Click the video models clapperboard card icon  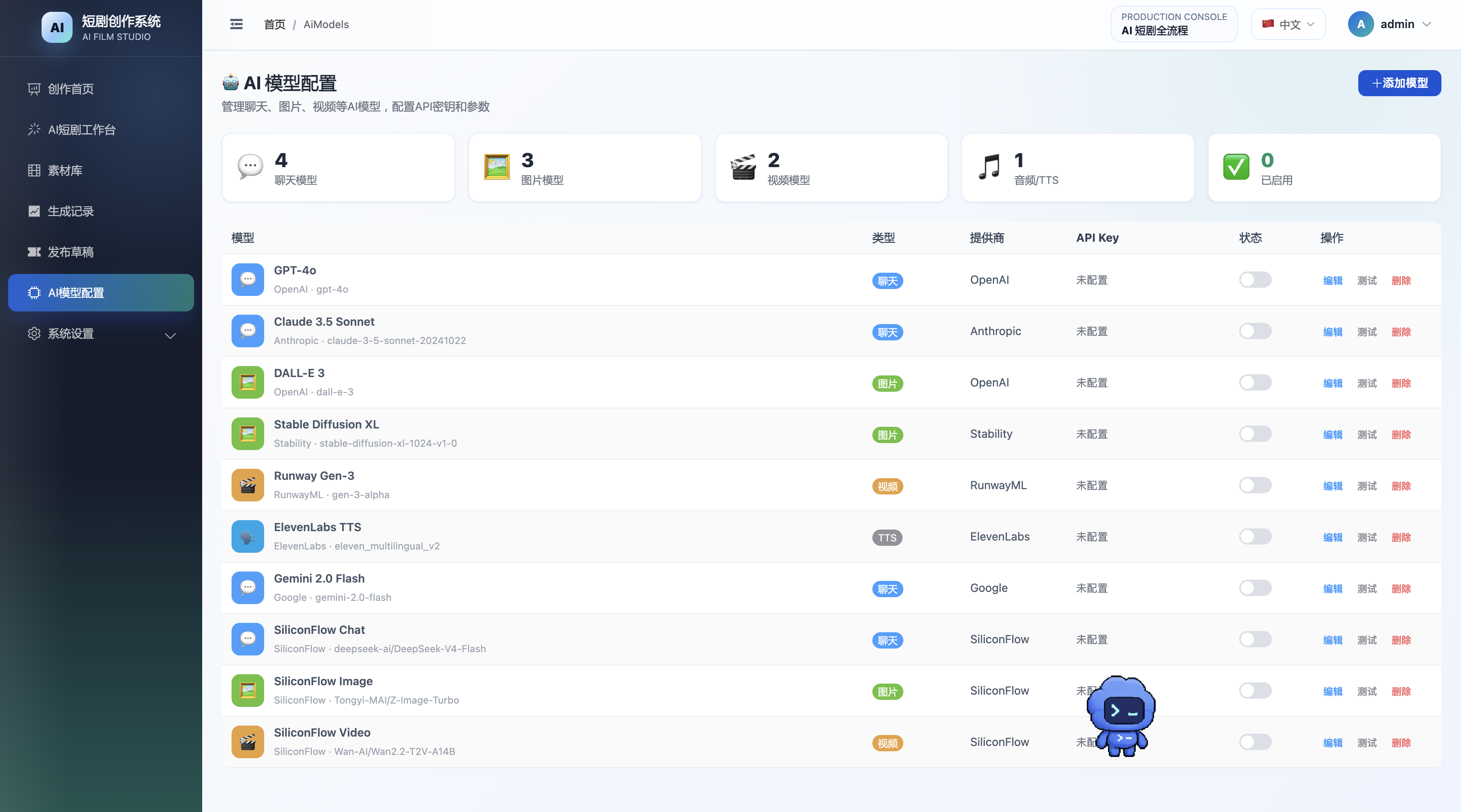[x=744, y=167]
